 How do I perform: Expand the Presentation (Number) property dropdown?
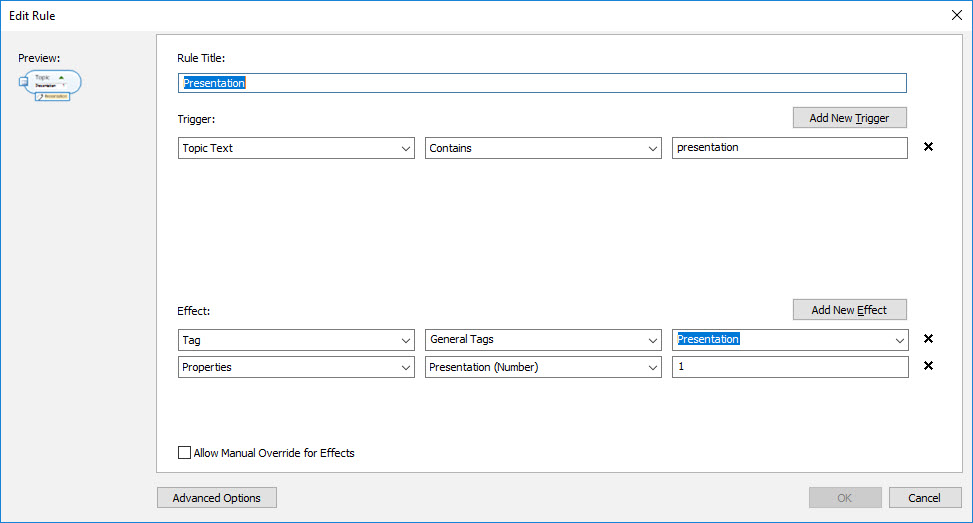pyautogui.click(x=543, y=368)
